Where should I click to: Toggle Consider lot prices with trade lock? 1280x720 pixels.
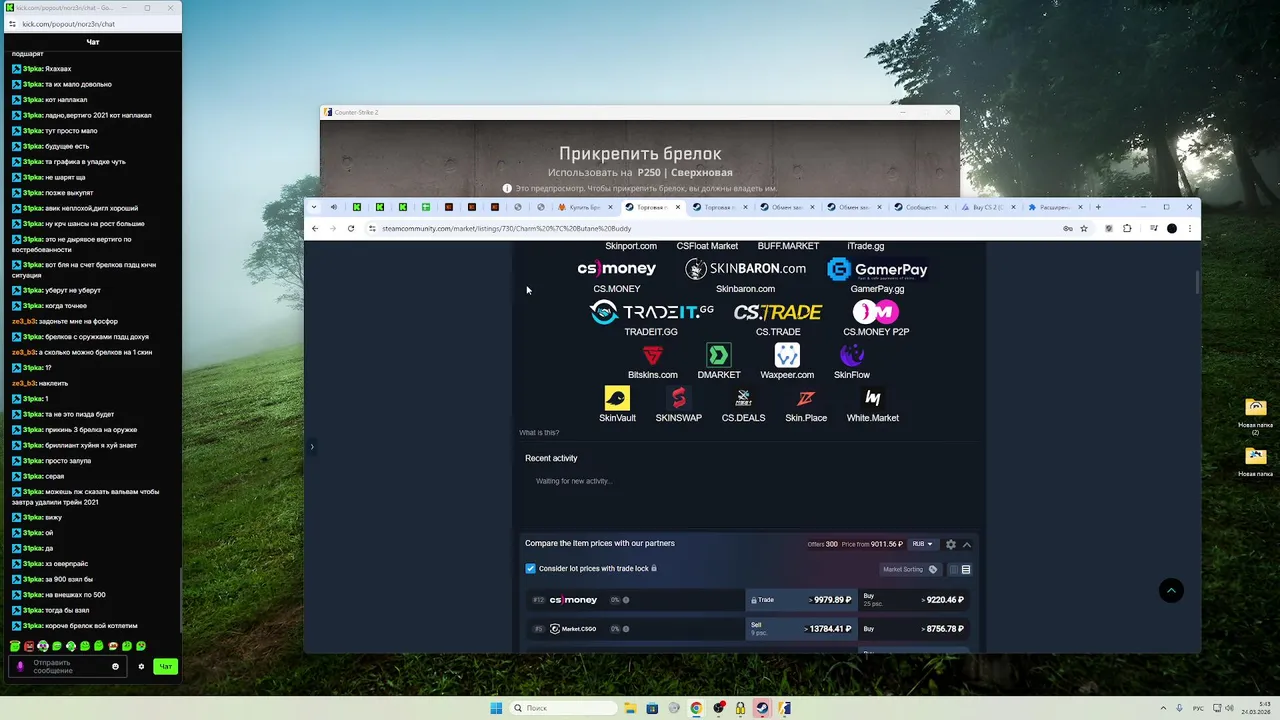click(x=531, y=568)
